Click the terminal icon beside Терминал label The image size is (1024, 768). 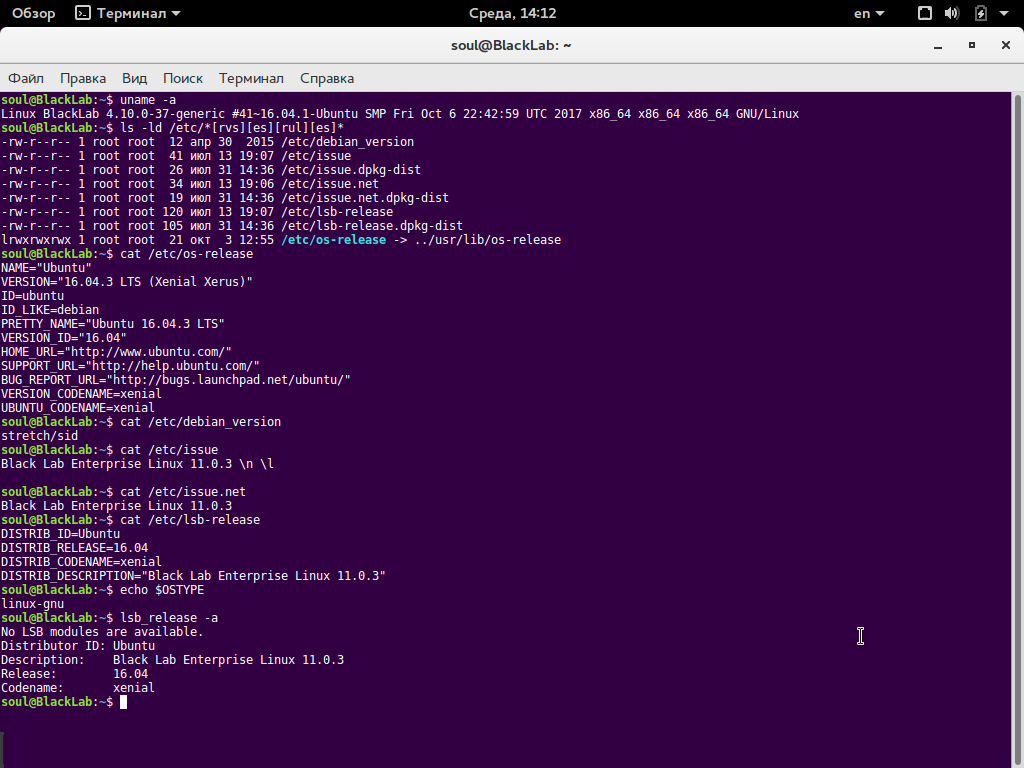[83, 13]
